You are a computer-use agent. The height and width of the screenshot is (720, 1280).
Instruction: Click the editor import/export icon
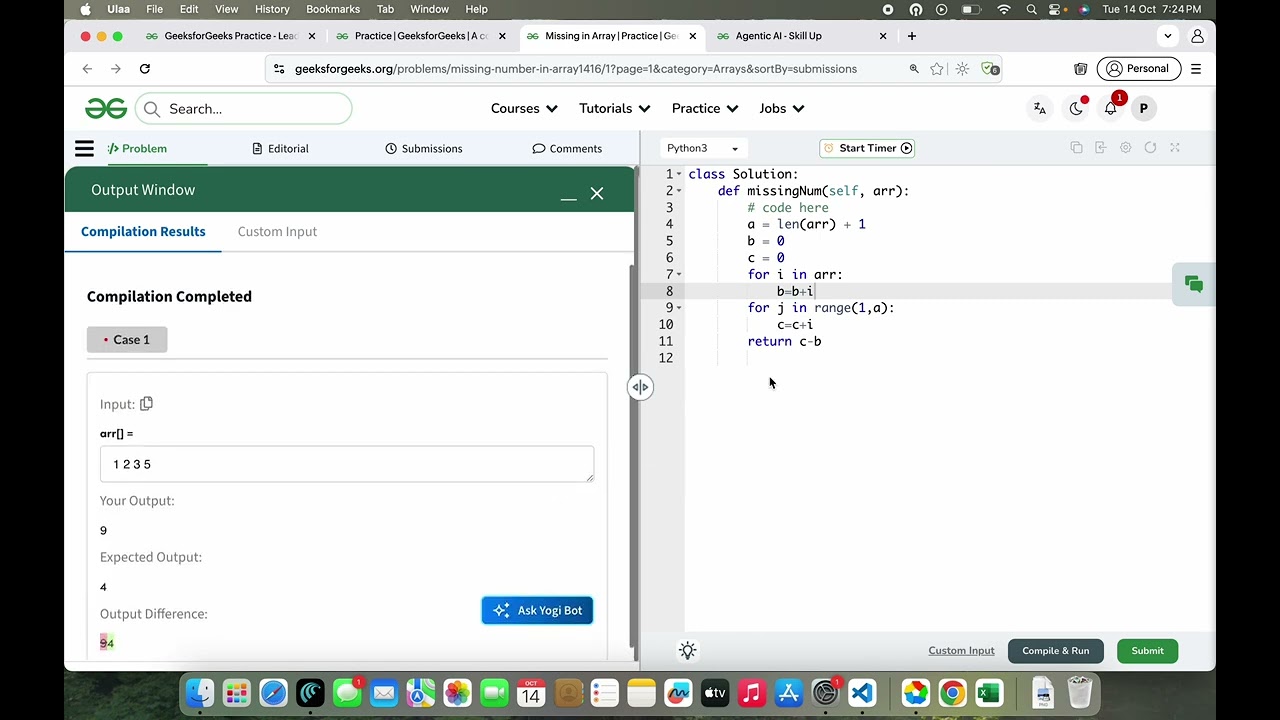1100,148
